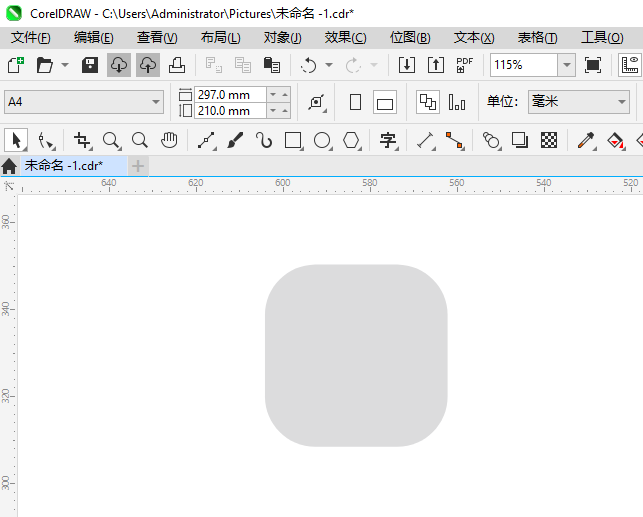Print the document
Image resolution: width=643 pixels, height=517 pixels.
point(177,65)
